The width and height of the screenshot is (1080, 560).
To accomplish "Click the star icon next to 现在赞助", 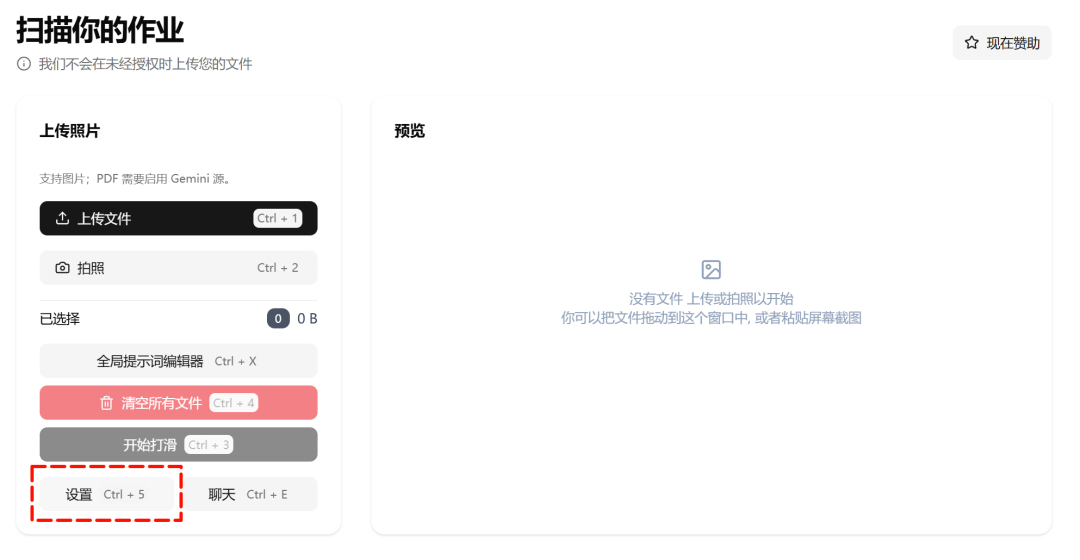I will [971, 43].
